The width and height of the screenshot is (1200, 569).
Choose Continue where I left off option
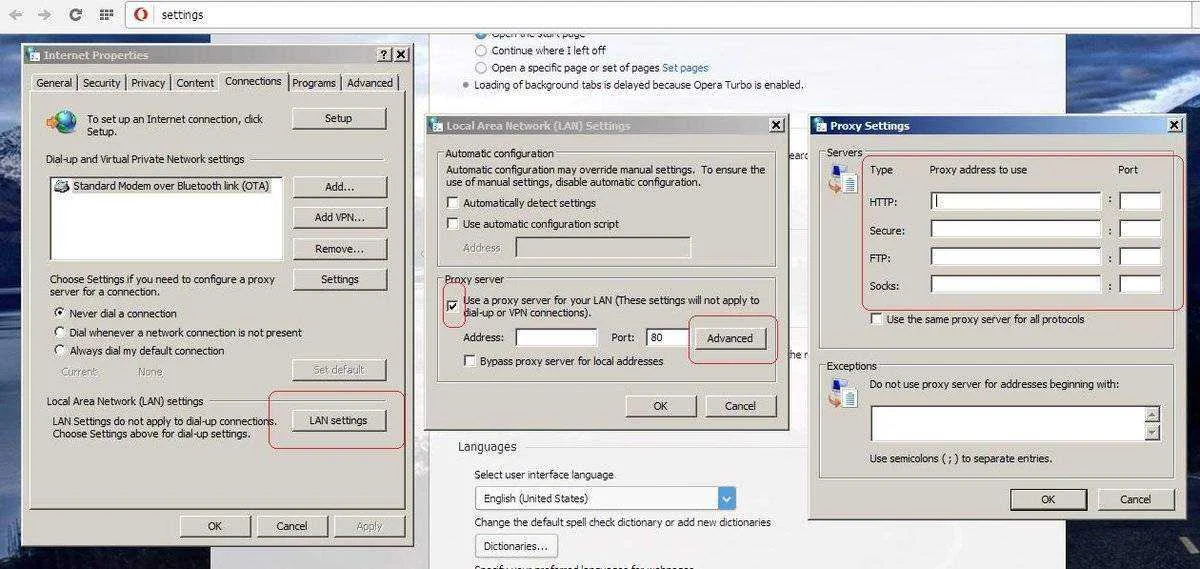pyautogui.click(x=481, y=50)
